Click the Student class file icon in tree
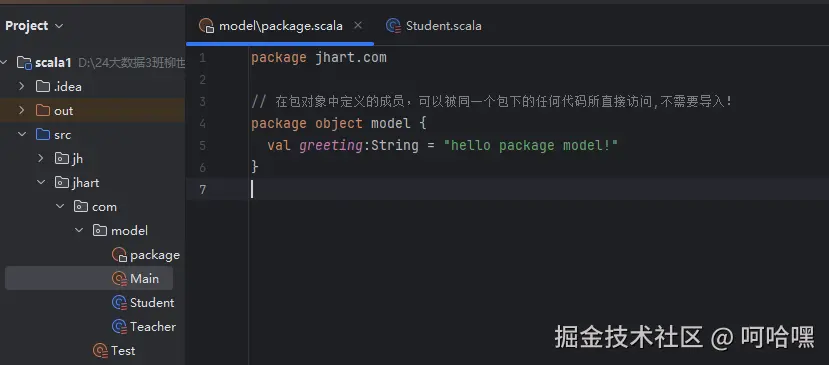The height and width of the screenshot is (365, 829). [119, 303]
